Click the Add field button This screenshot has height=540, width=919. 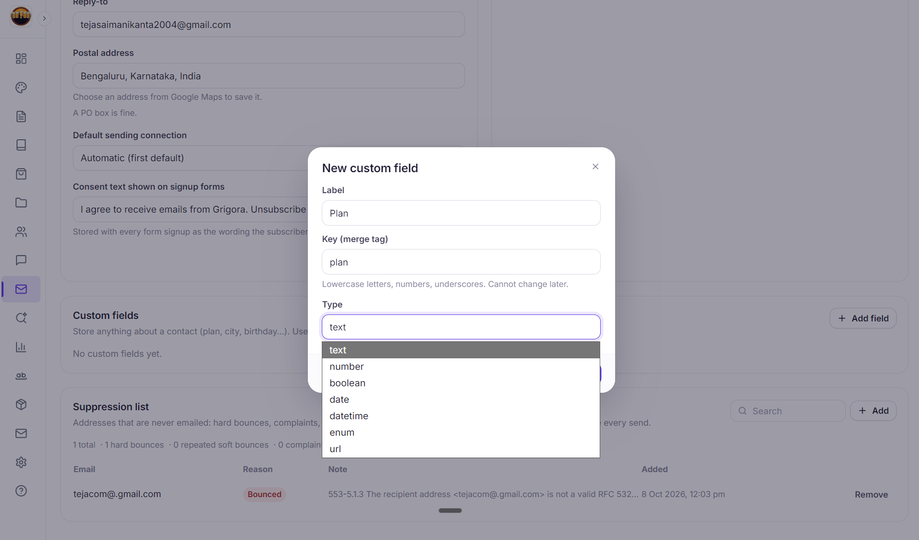pyautogui.click(x=863, y=318)
